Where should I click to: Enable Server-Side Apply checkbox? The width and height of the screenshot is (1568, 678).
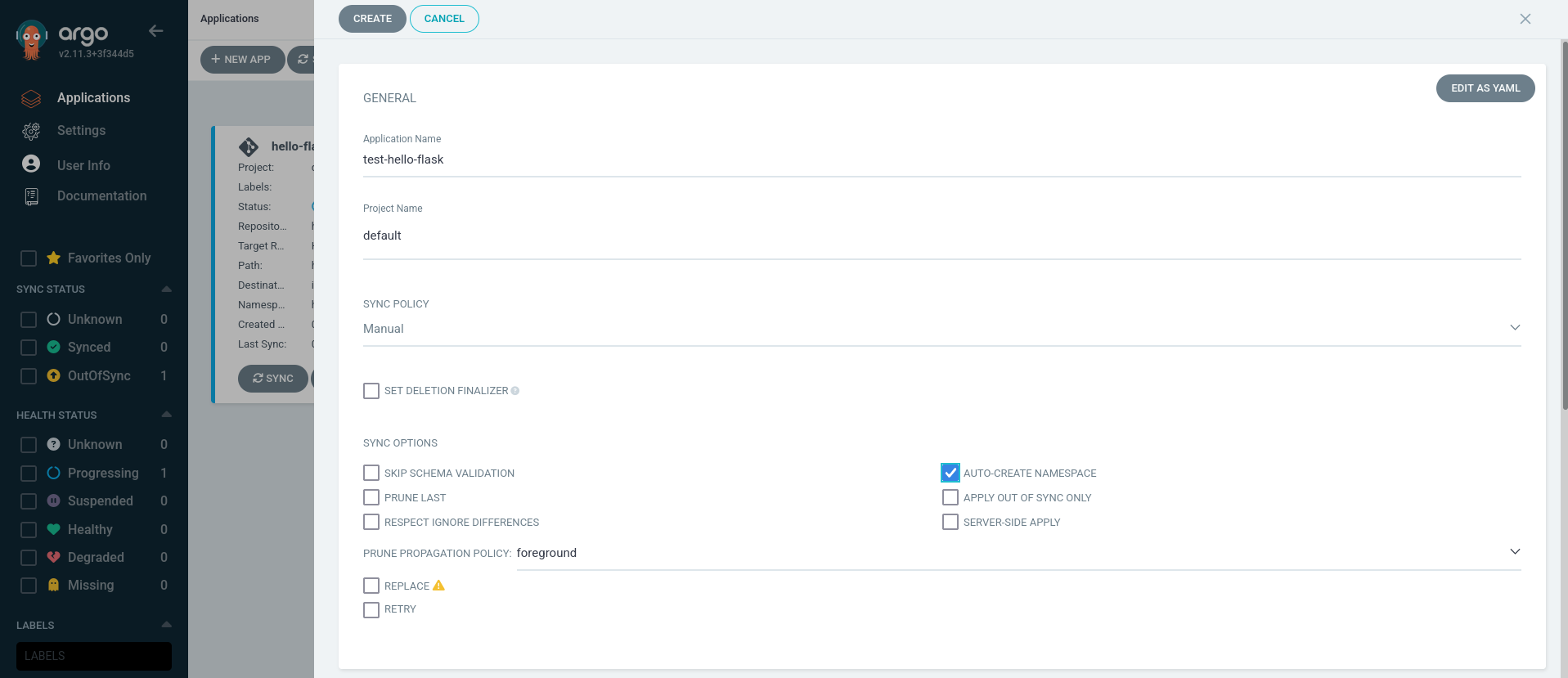tap(950, 522)
